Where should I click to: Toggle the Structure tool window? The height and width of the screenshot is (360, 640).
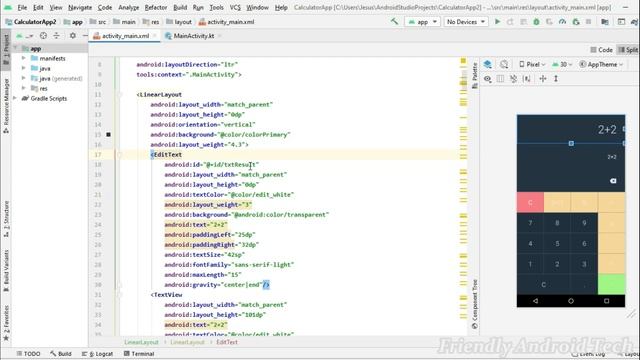tap(6, 219)
